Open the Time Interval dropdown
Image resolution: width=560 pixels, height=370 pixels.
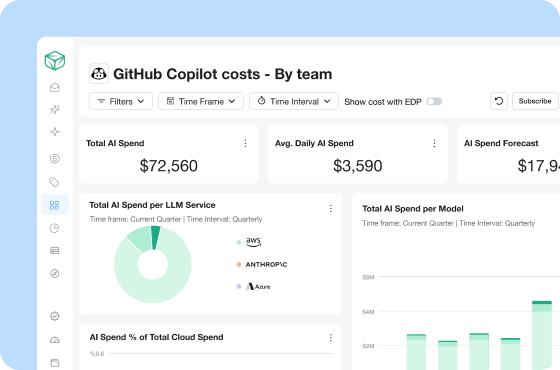294,101
